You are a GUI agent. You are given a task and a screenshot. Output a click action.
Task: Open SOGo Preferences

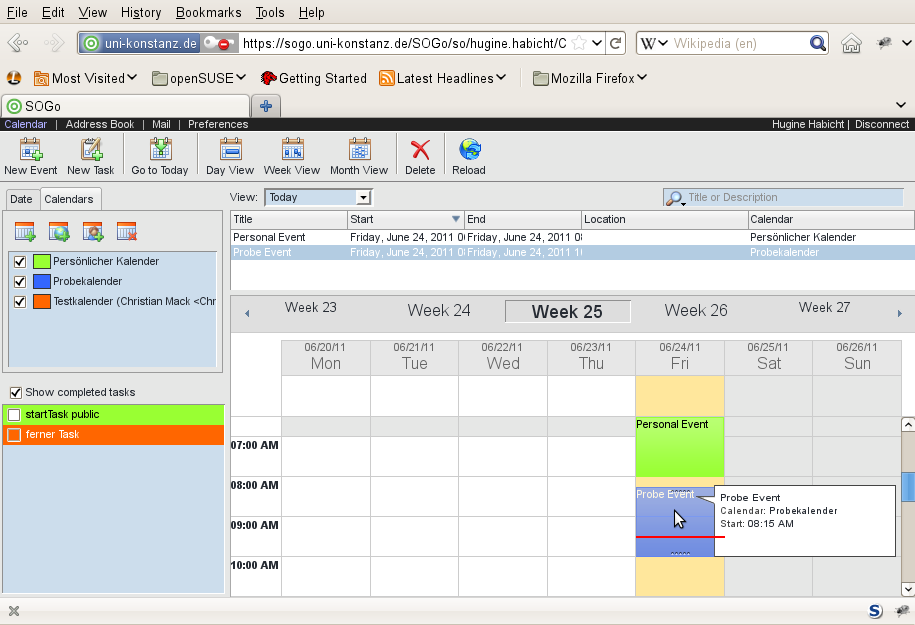(x=218, y=124)
